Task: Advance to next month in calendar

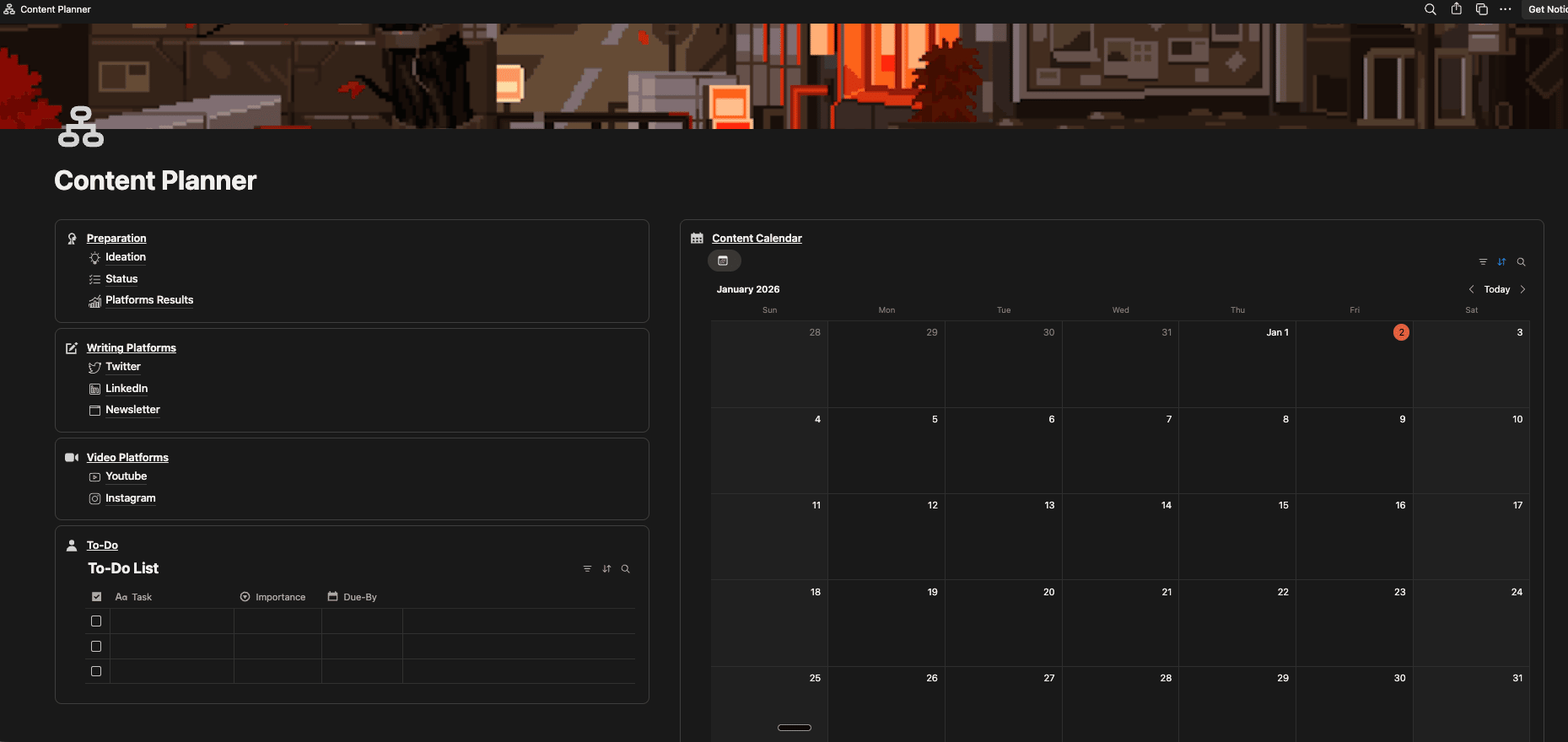Action: click(x=1522, y=289)
